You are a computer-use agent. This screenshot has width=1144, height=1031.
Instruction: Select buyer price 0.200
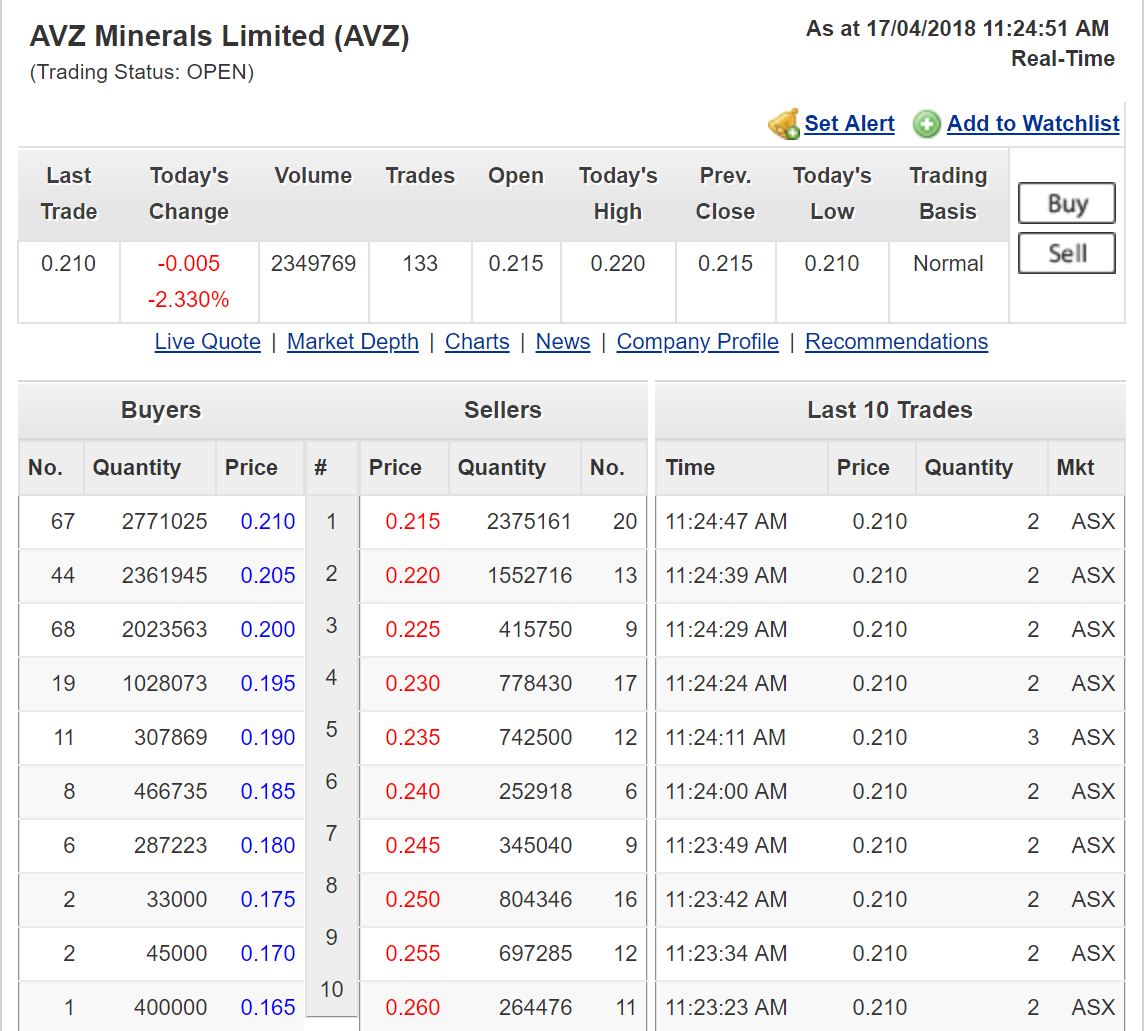(268, 630)
